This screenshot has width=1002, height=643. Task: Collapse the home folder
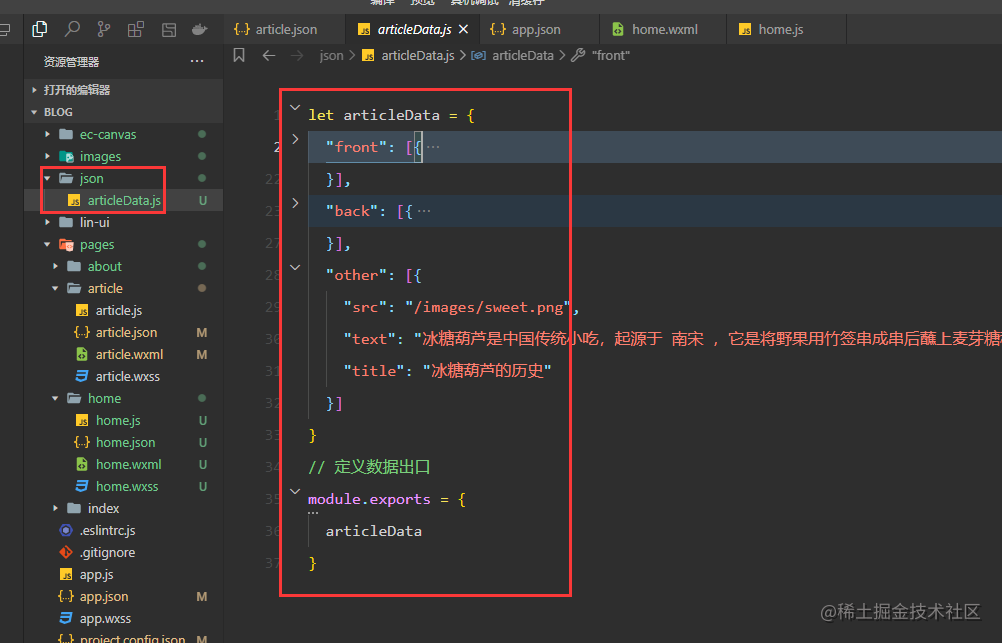(123, 398)
